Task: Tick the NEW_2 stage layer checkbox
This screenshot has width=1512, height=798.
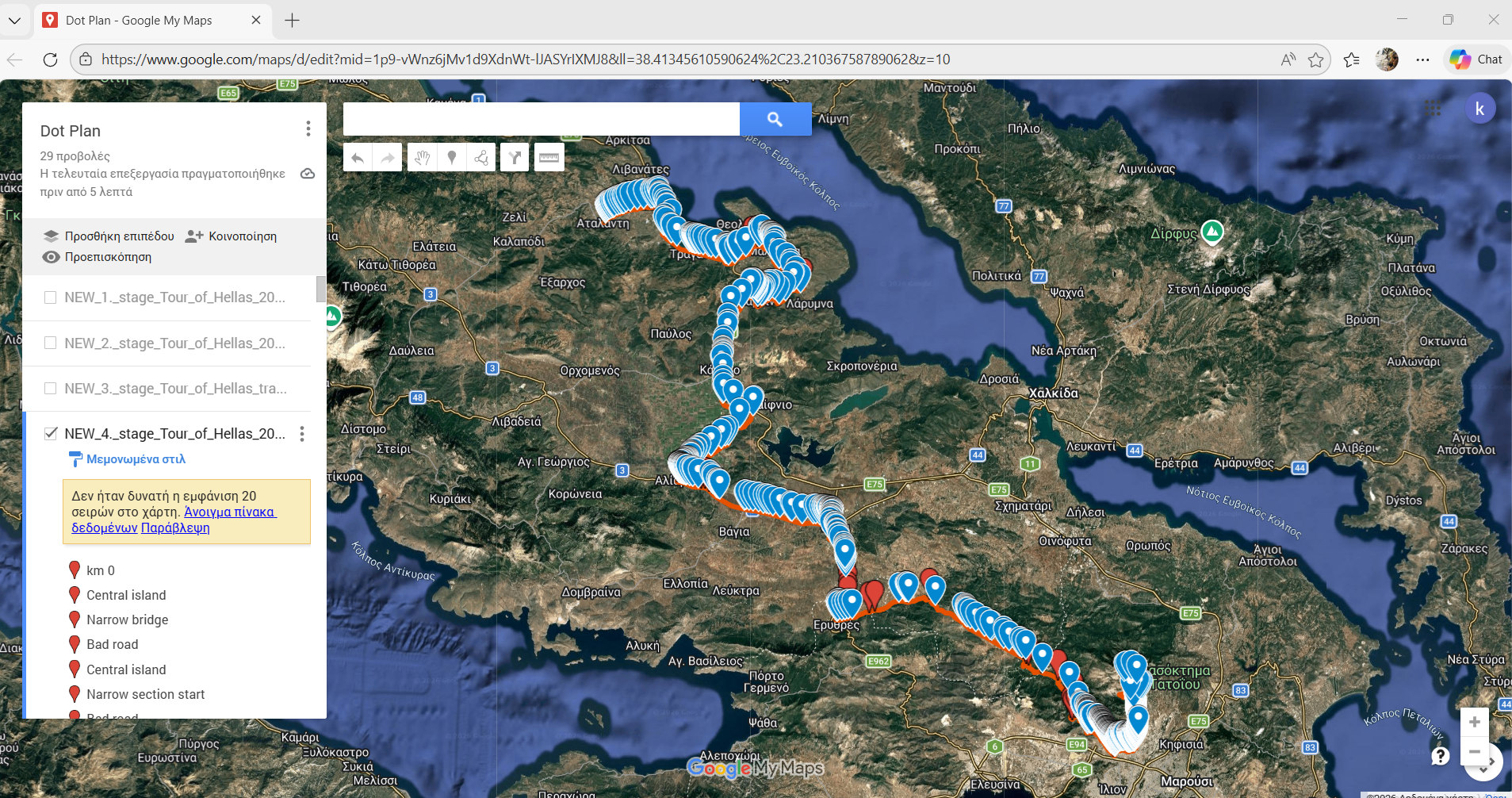Action: (51, 343)
